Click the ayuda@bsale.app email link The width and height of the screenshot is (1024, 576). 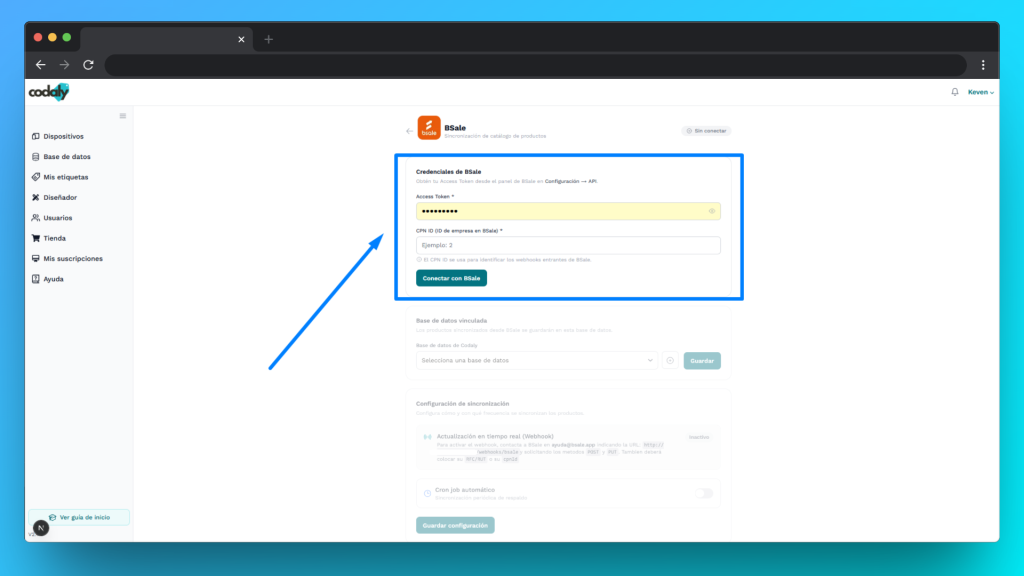point(573,445)
